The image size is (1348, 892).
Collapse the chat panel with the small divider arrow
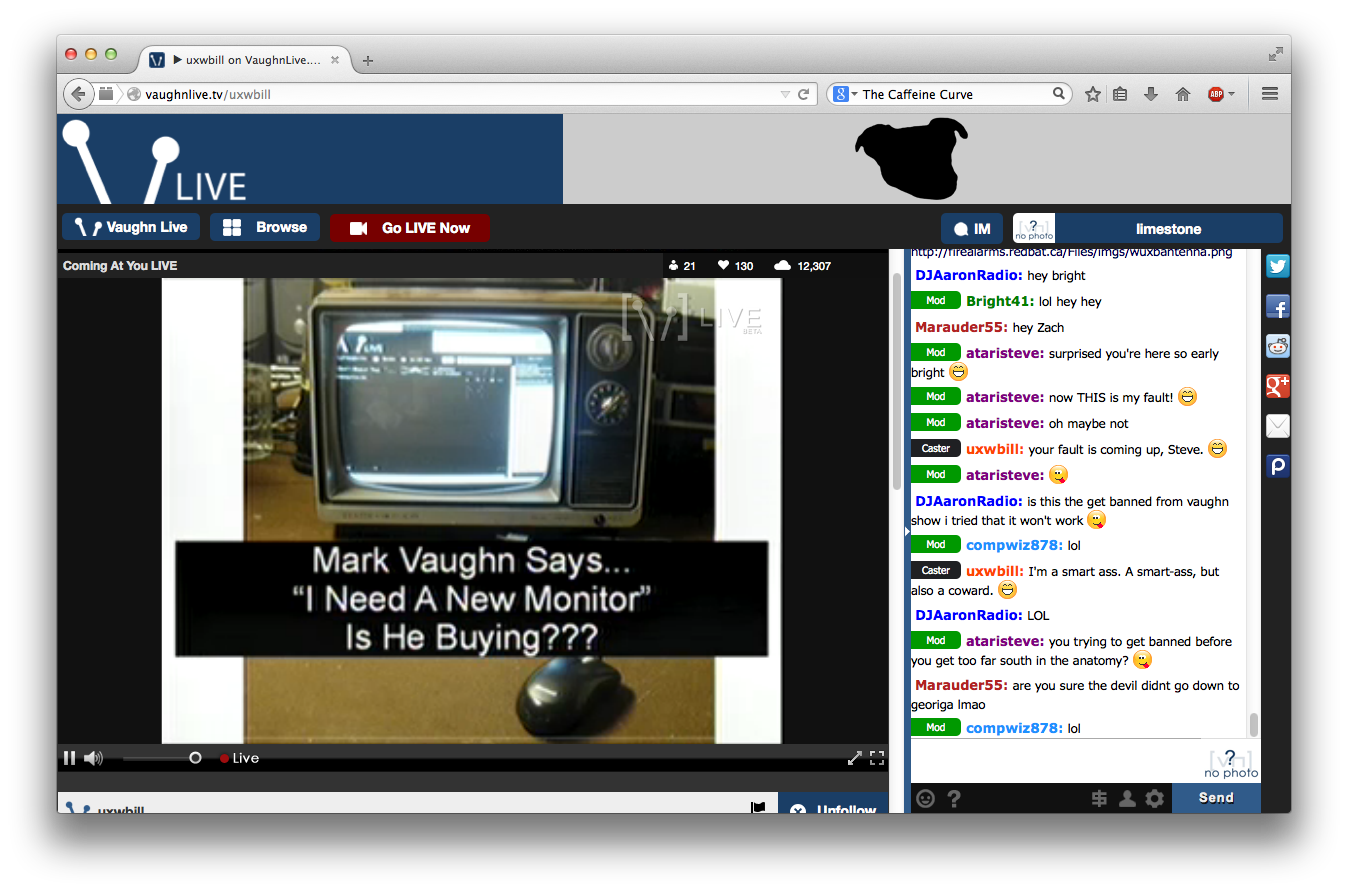907,532
